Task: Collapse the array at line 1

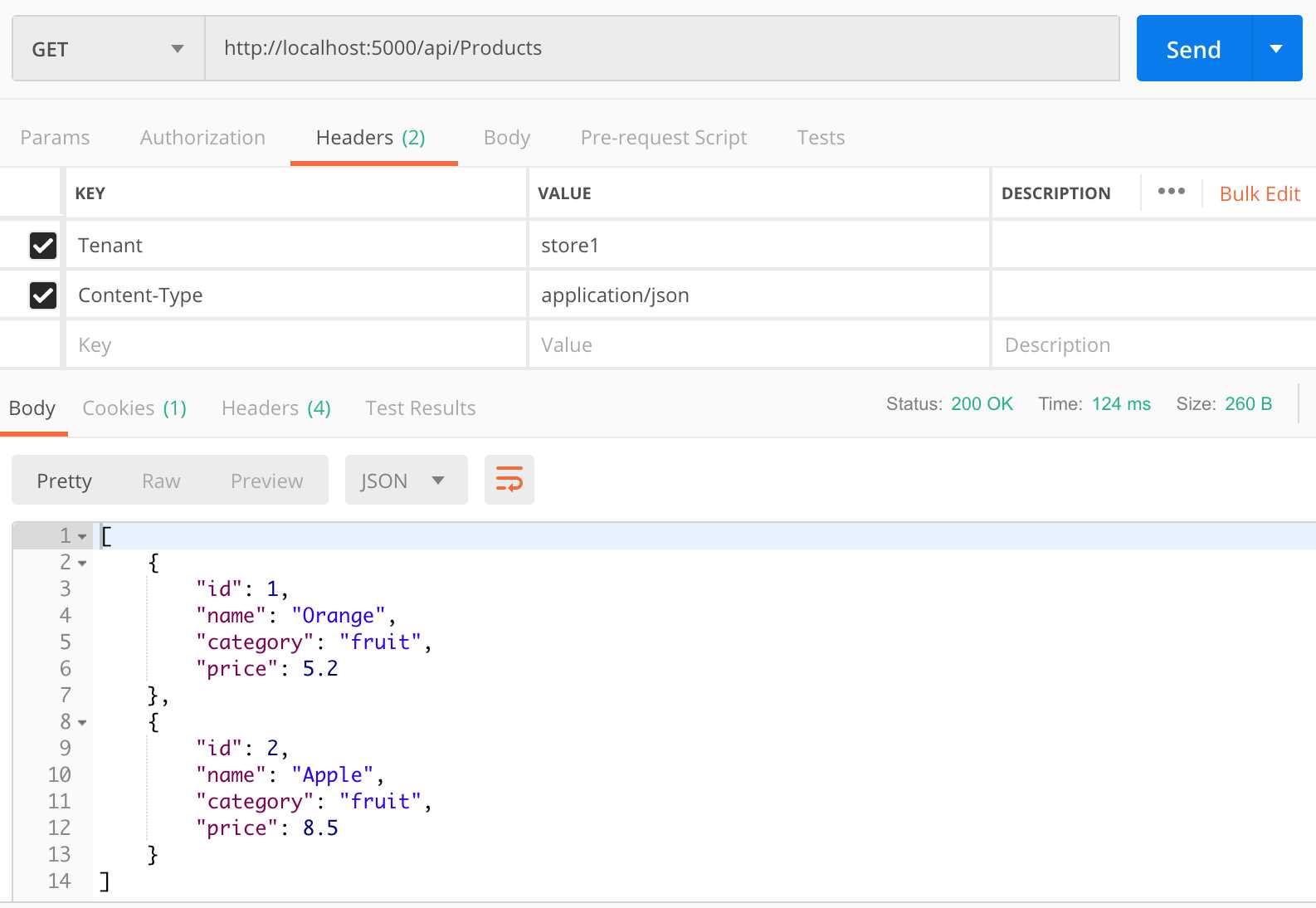Action: tap(82, 537)
